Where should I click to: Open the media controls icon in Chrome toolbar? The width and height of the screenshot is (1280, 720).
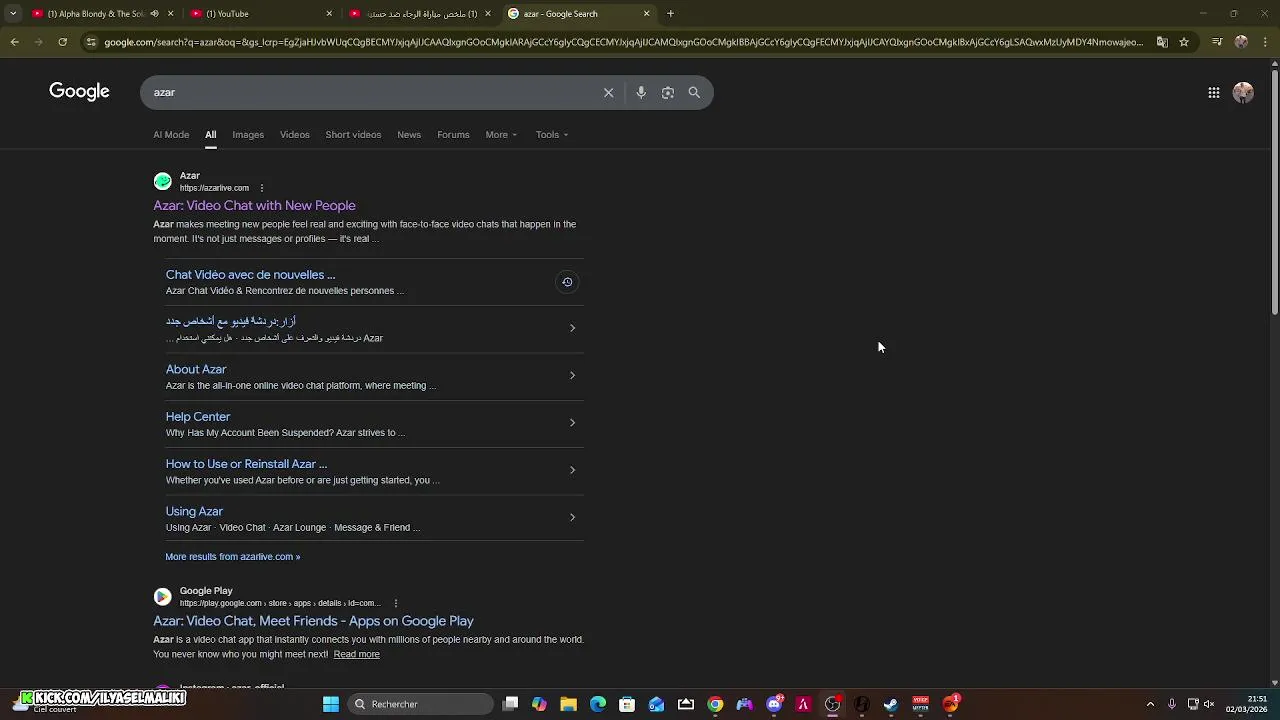(x=1217, y=42)
